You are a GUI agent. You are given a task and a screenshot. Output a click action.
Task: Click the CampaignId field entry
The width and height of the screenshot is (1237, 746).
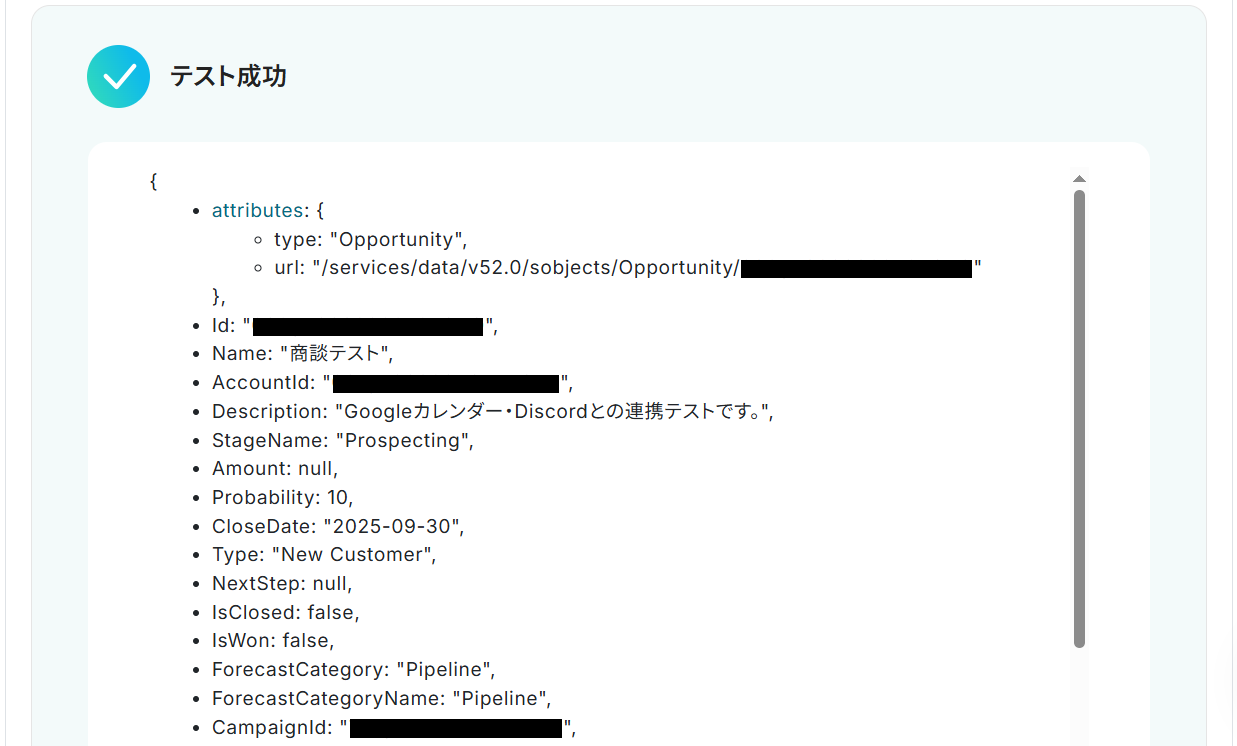pyautogui.click(x=394, y=728)
